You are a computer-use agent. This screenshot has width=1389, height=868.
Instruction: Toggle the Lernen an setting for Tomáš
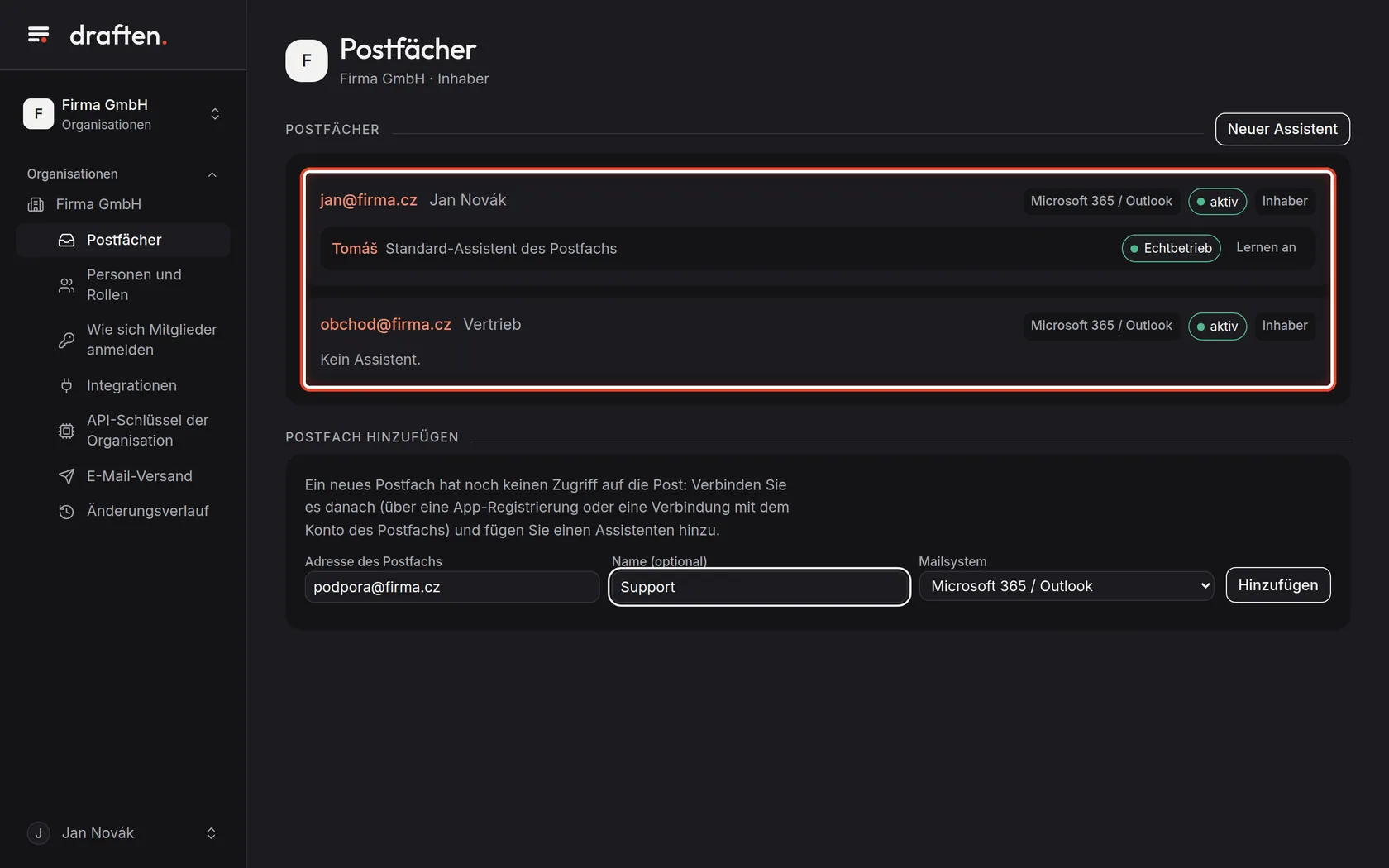(x=1266, y=248)
